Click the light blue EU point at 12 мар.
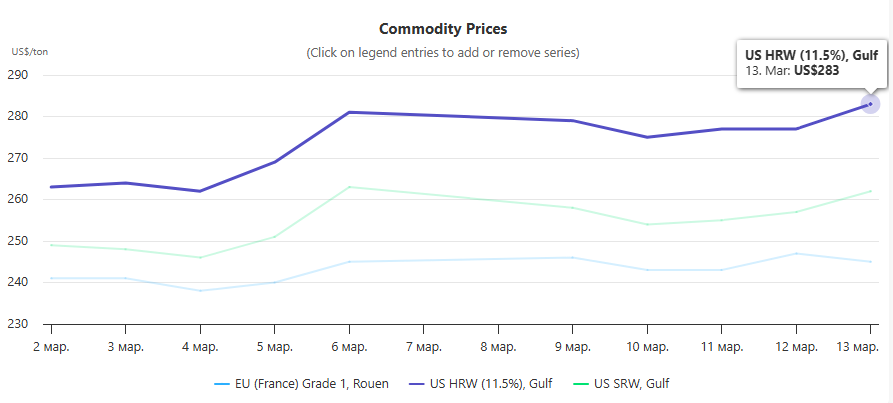The image size is (893, 403). [795, 253]
